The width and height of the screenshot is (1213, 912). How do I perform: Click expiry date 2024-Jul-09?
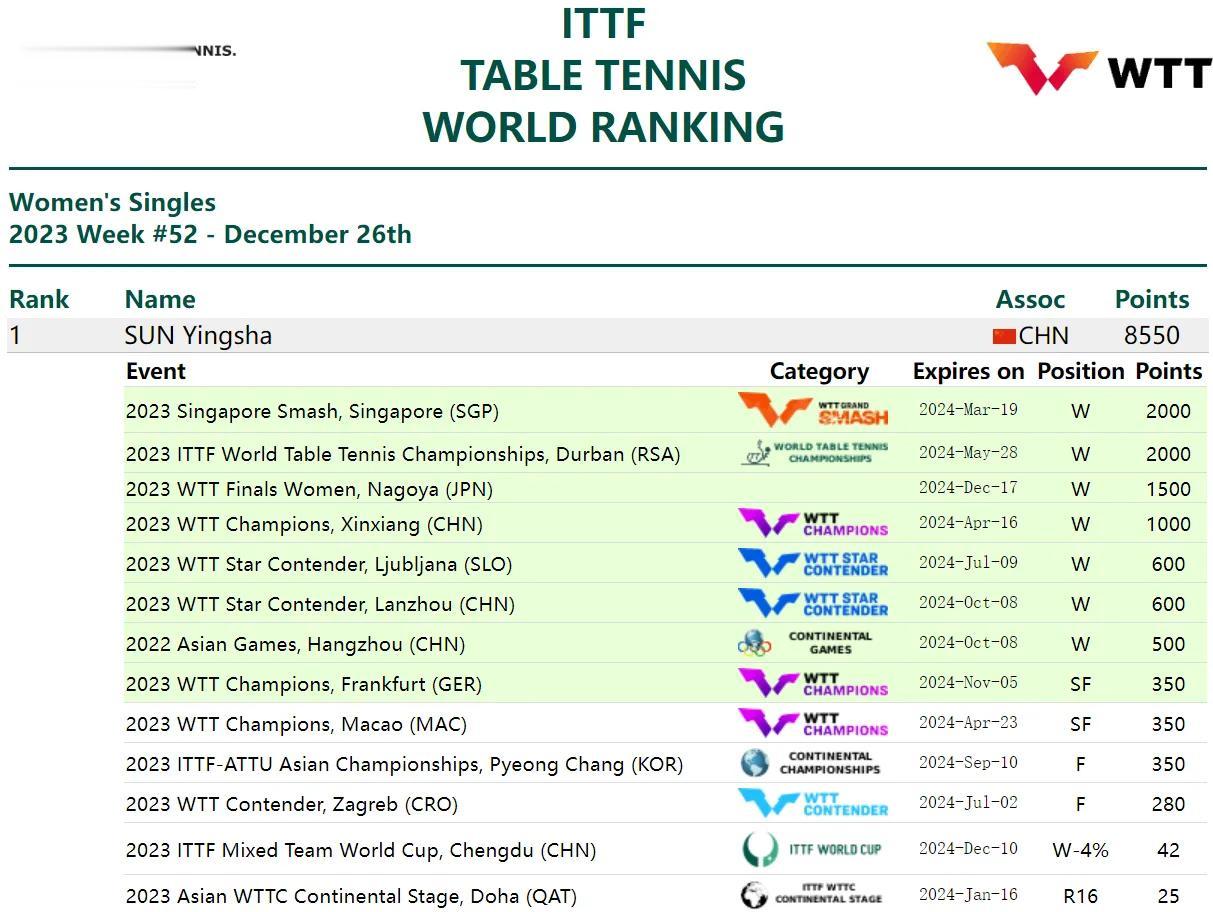click(x=968, y=563)
